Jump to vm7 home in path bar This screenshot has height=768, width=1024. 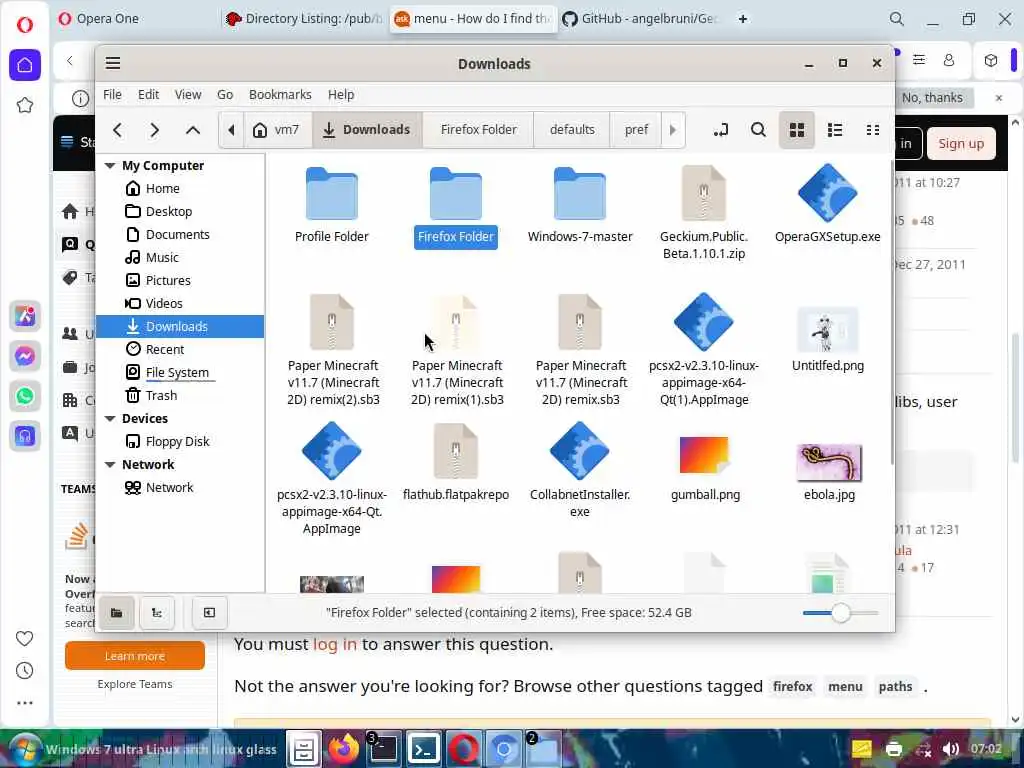[276, 130]
